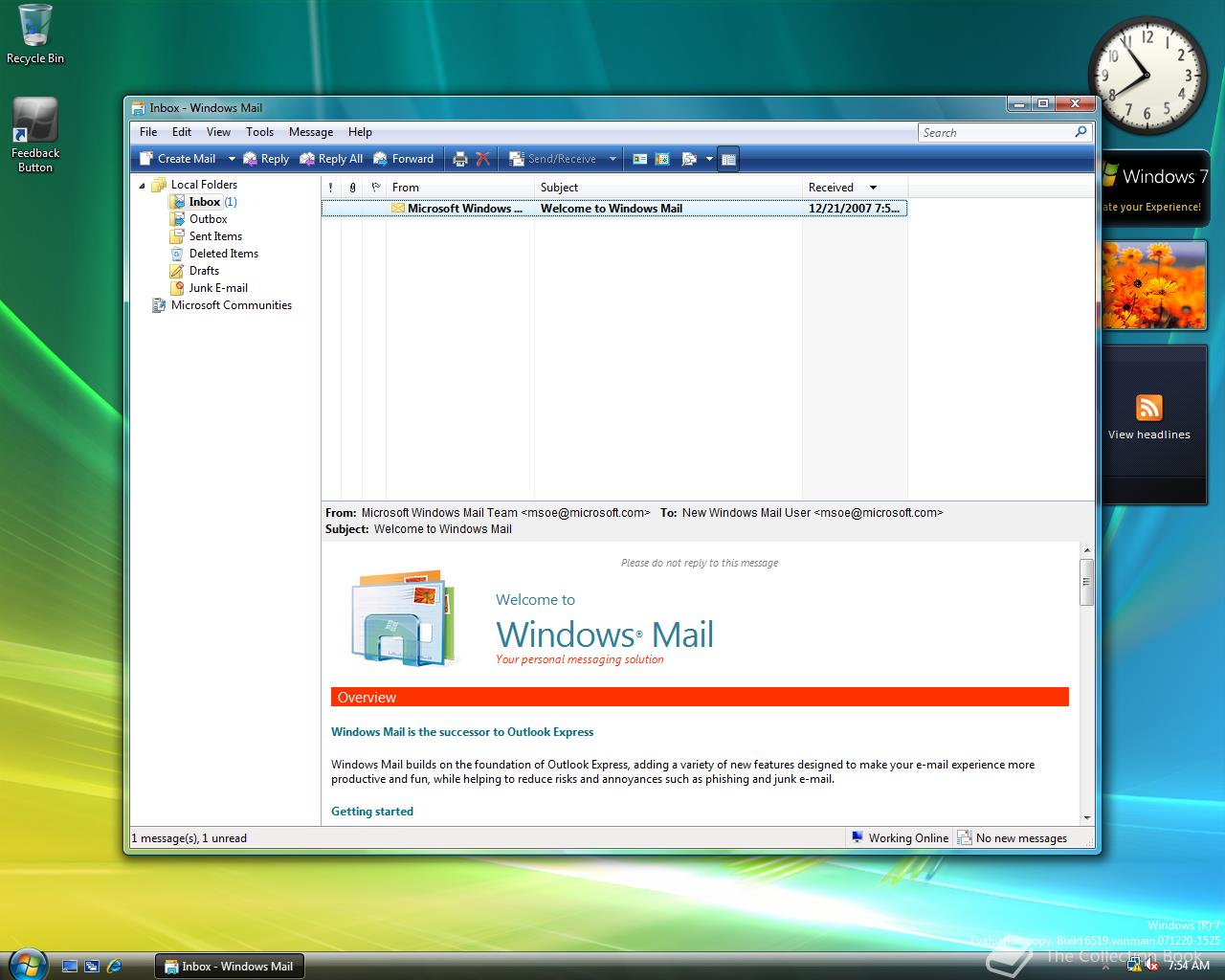Sort by the Attachment column header

(x=352, y=188)
